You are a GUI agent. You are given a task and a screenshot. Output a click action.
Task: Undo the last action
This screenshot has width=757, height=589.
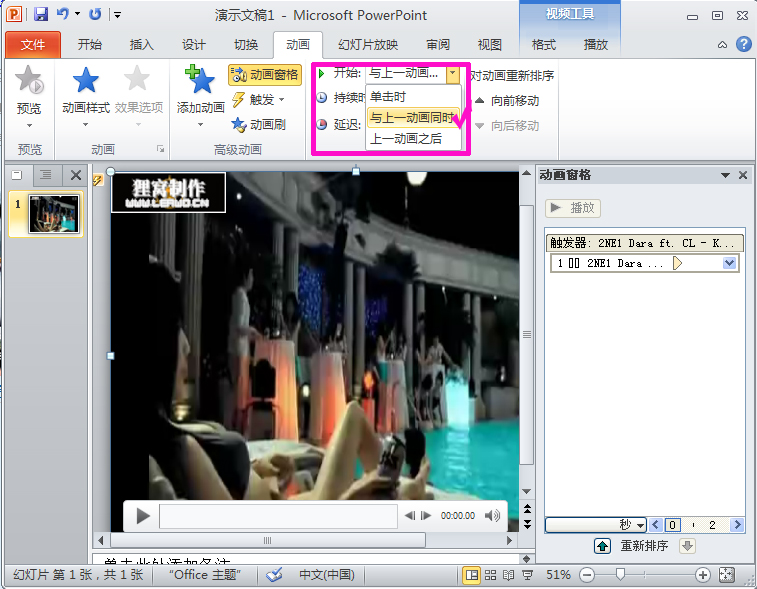coord(63,14)
